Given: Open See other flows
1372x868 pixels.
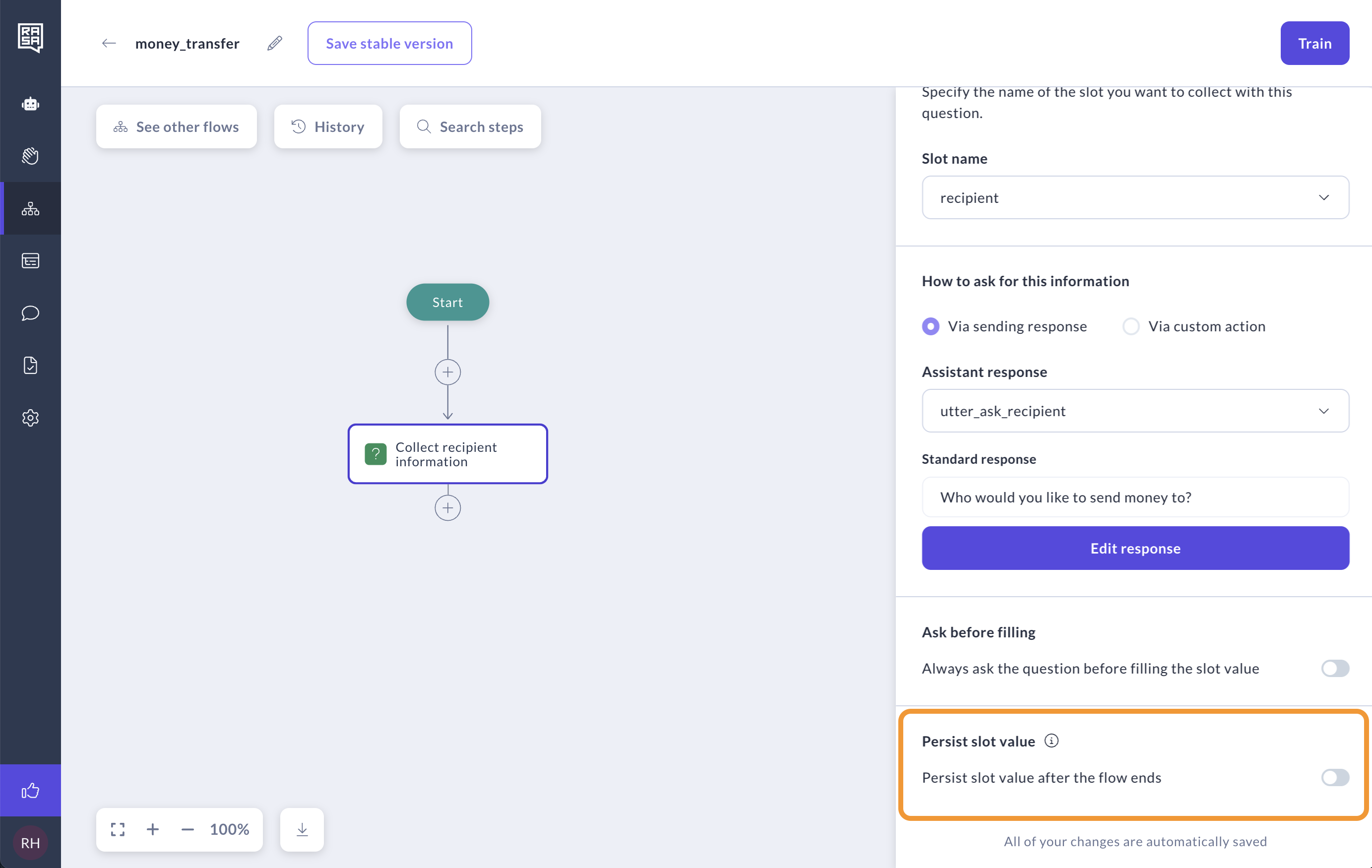Looking at the screenshot, I should (x=177, y=126).
